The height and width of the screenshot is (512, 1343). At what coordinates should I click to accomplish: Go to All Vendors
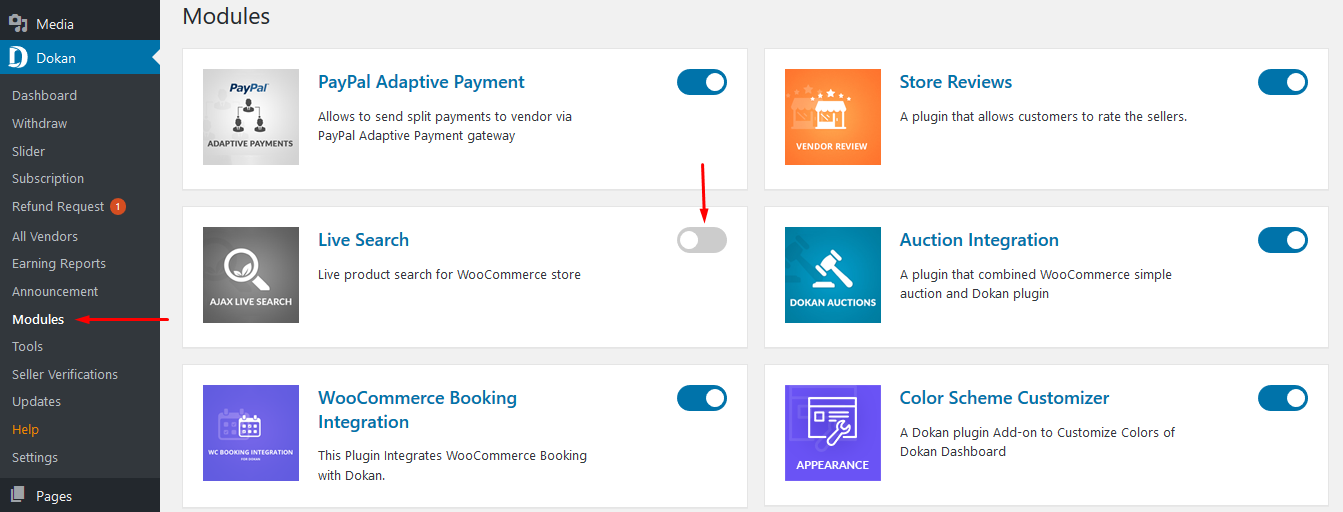45,237
